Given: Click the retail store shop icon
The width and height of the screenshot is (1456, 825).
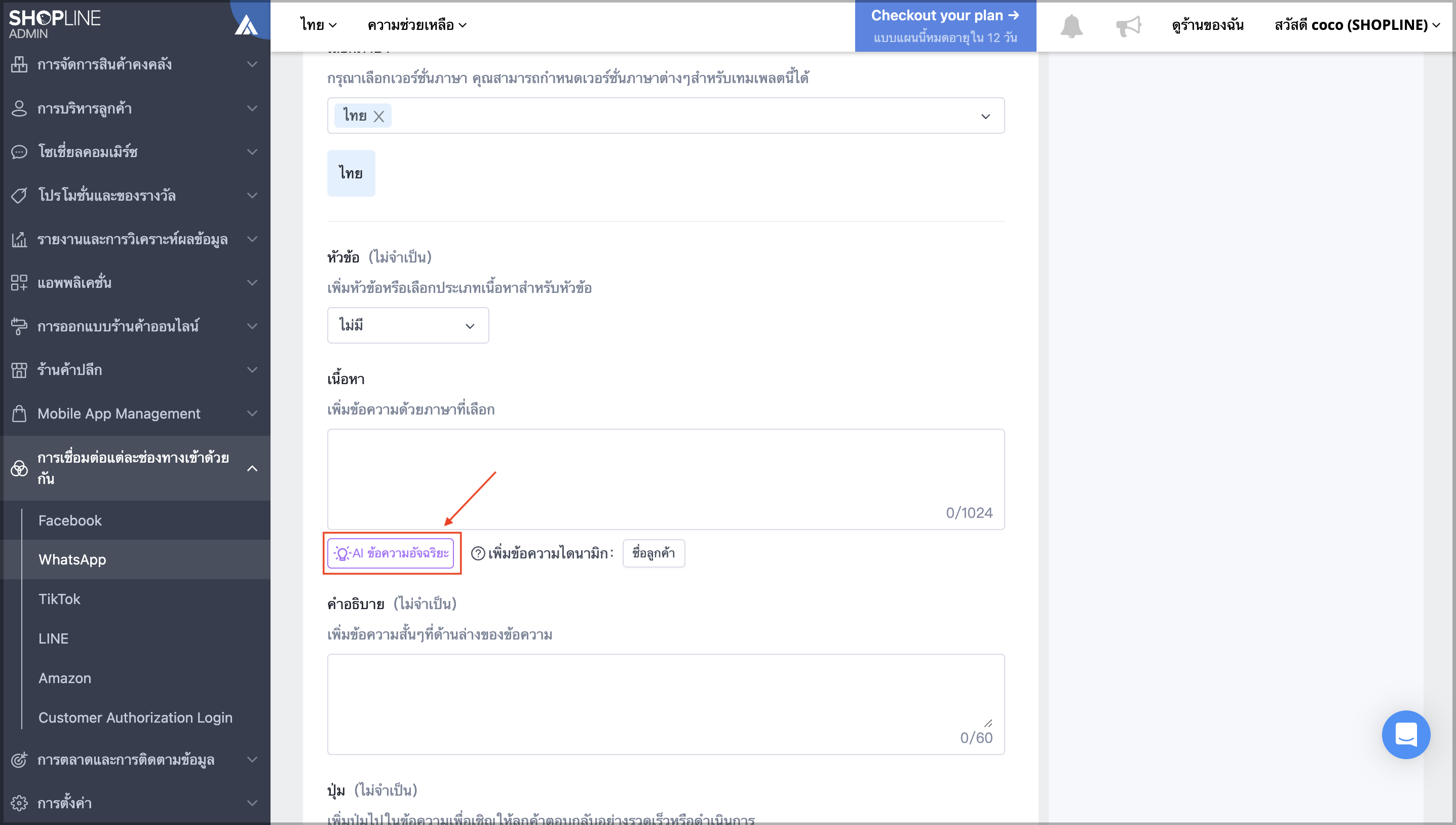Looking at the screenshot, I should coord(19,370).
